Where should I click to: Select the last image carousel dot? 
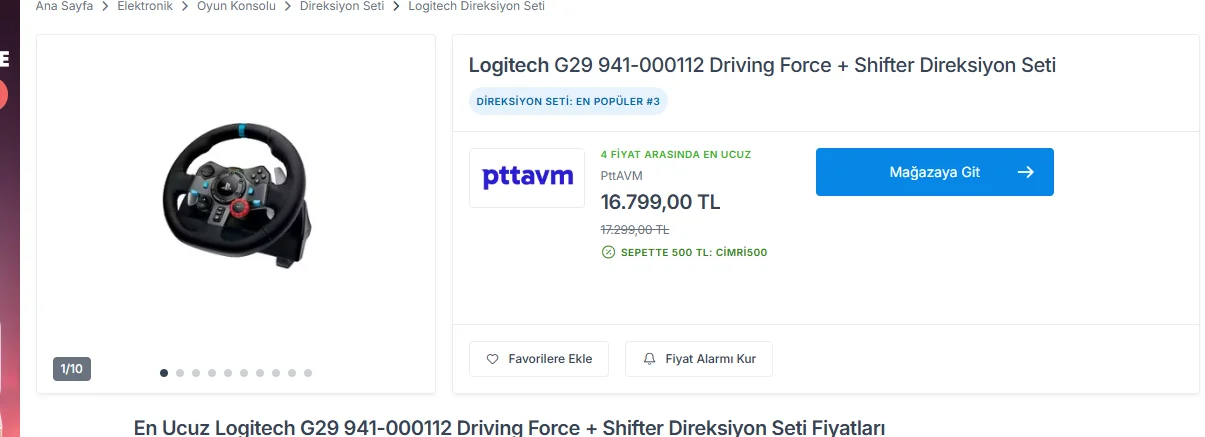click(x=308, y=373)
